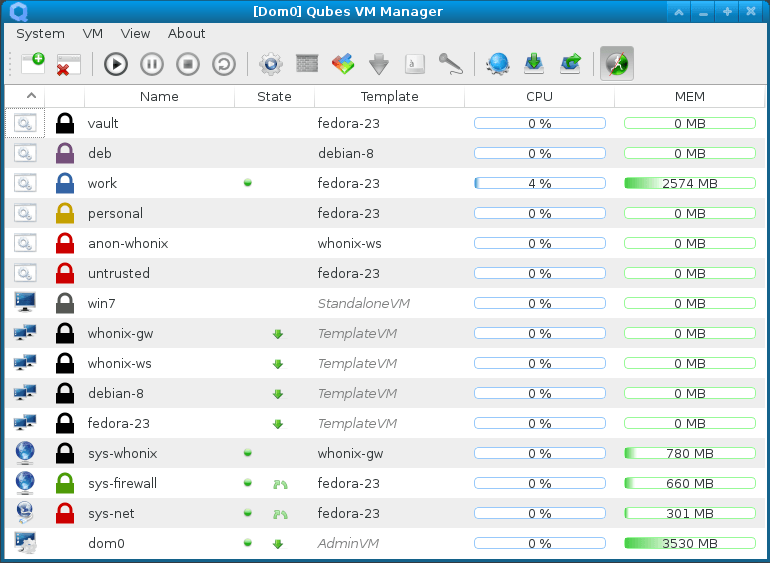770x563 pixels.
Task: Click the 3530 MB memory bar of dom0
Action: point(689,543)
